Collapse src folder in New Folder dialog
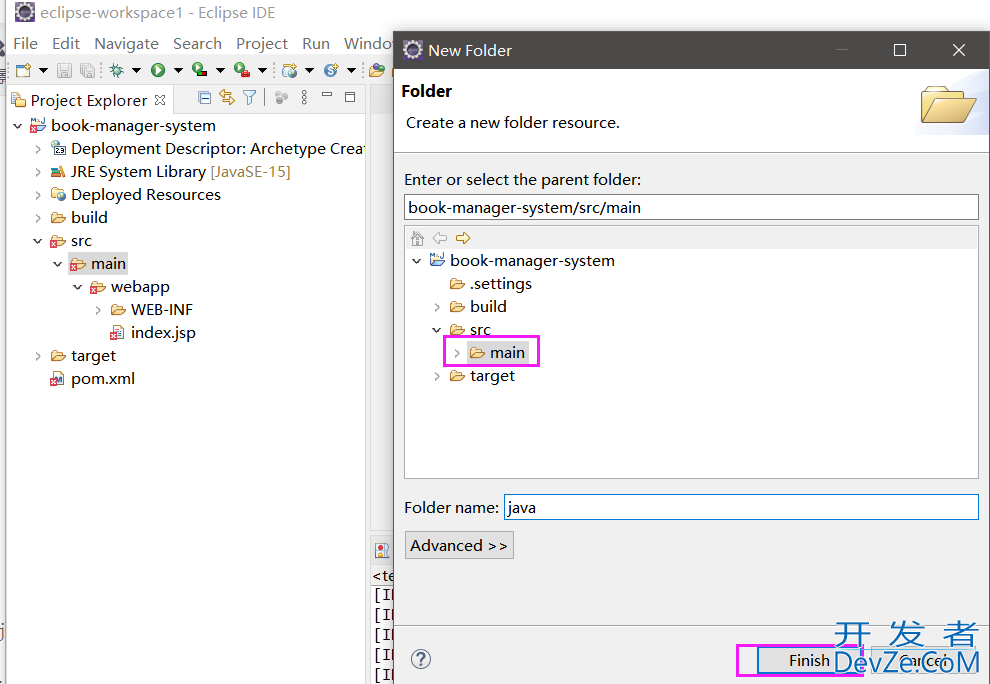Viewport: 990px width, 684px height. [436, 330]
